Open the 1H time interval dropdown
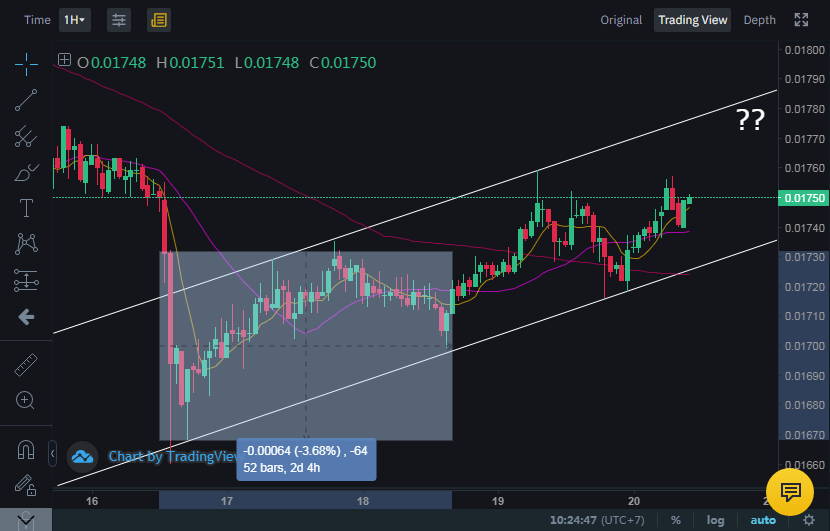The image size is (830, 531). (x=75, y=20)
